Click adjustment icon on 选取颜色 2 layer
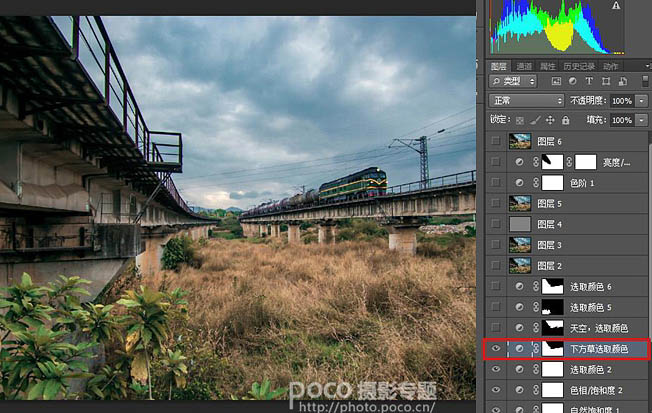The image size is (652, 413). coord(519,369)
